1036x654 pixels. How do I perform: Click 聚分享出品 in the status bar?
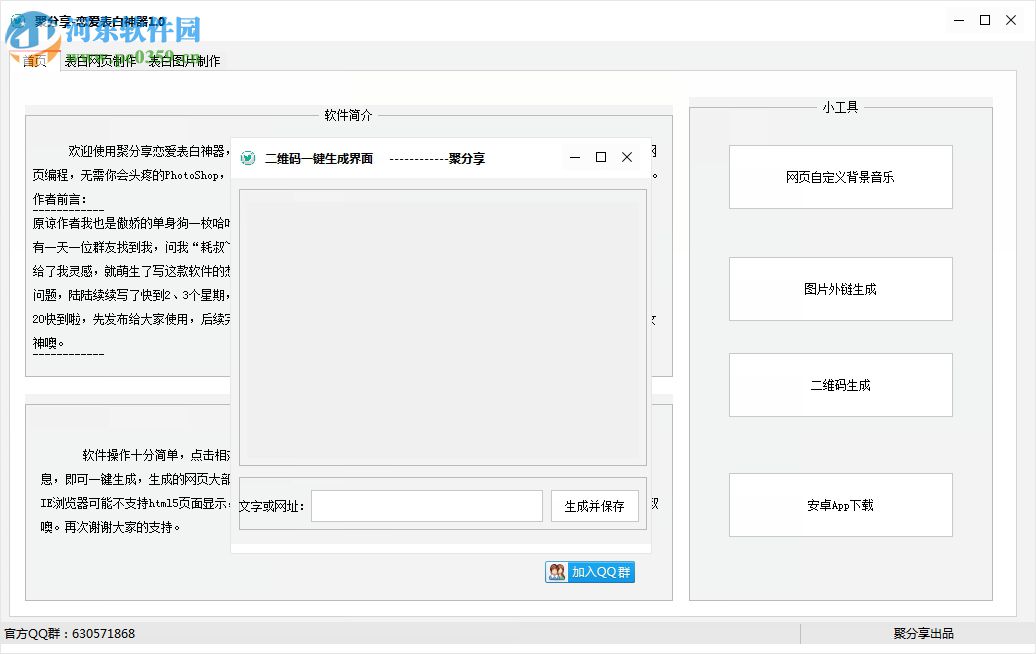pyautogui.click(x=923, y=633)
